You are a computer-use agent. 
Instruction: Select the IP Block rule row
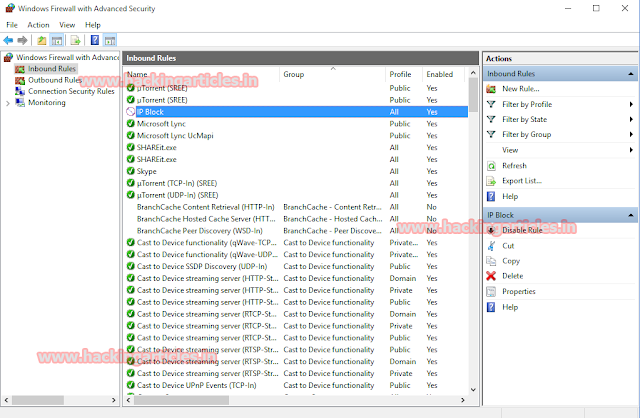[297, 112]
